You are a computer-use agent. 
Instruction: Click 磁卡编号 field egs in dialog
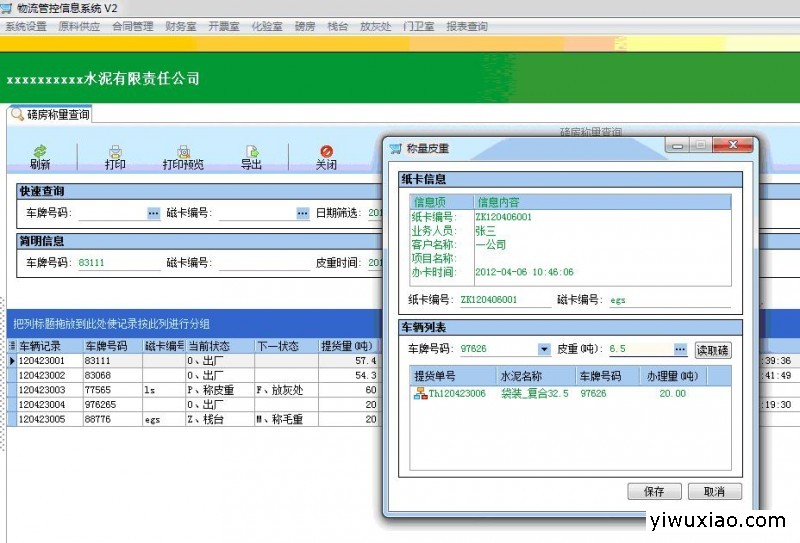pos(670,300)
